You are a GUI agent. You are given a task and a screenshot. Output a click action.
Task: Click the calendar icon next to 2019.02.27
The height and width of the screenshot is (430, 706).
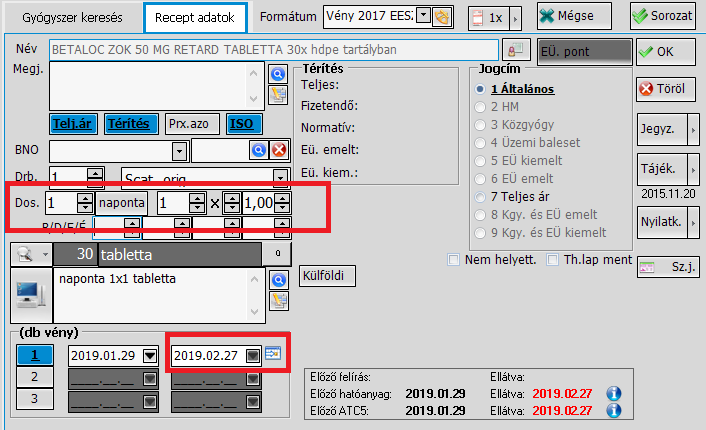point(273,354)
